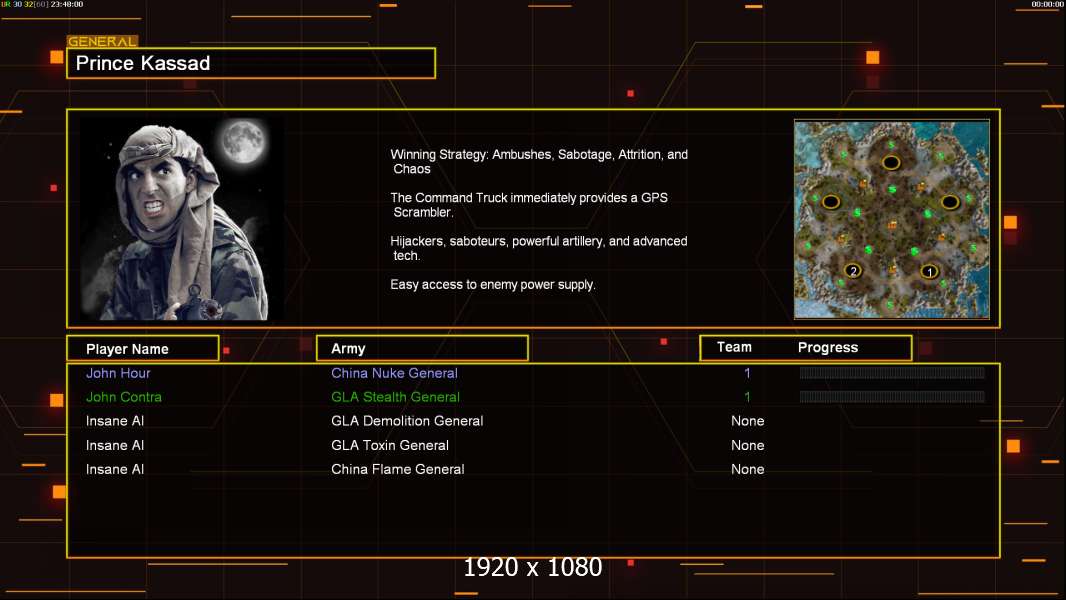Click start position 1 on the minimap
This screenshot has width=1066, height=600.
(x=929, y=271)
